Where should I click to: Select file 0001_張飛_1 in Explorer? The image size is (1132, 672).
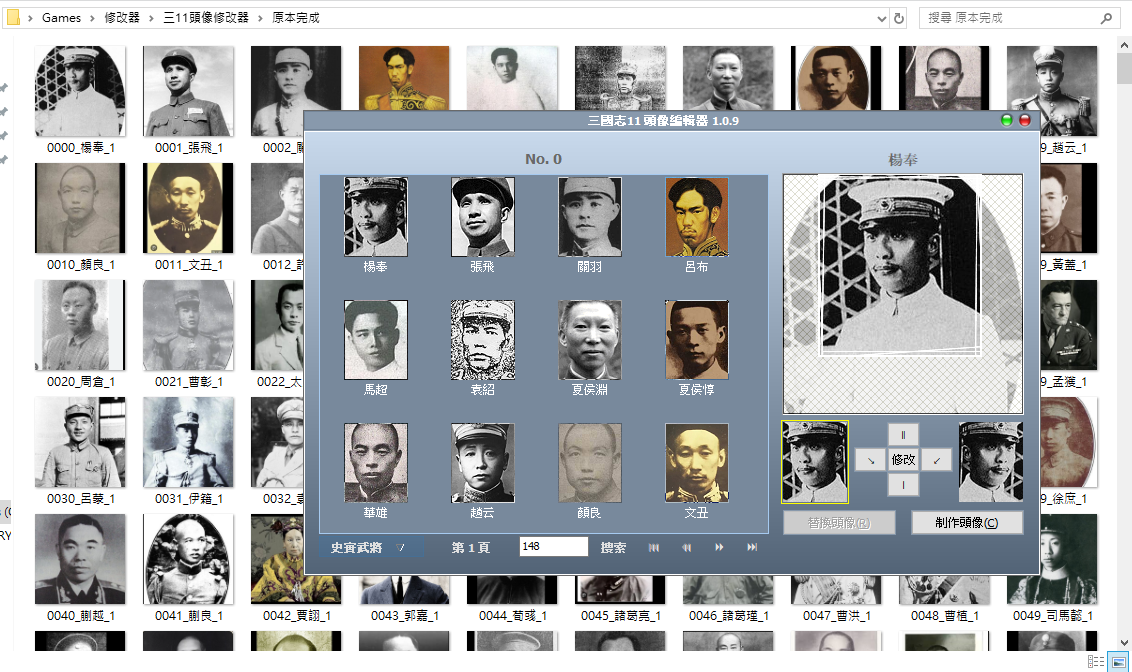point(188,100)
